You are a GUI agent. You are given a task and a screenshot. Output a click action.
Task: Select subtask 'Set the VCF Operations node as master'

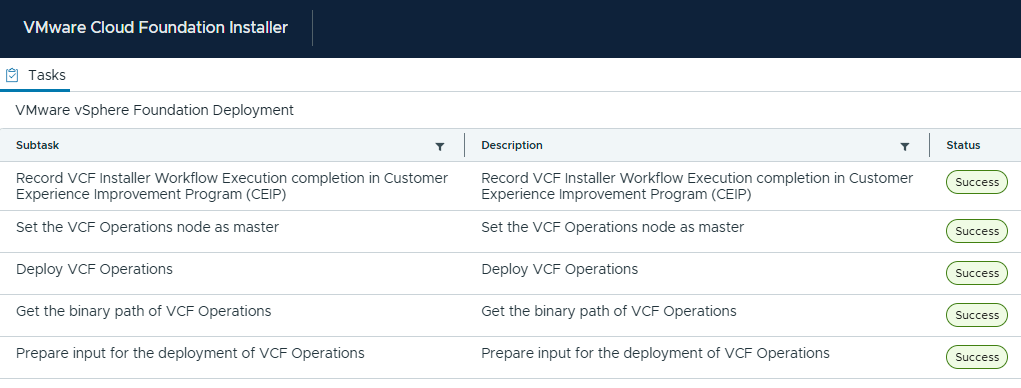(147, 227)
